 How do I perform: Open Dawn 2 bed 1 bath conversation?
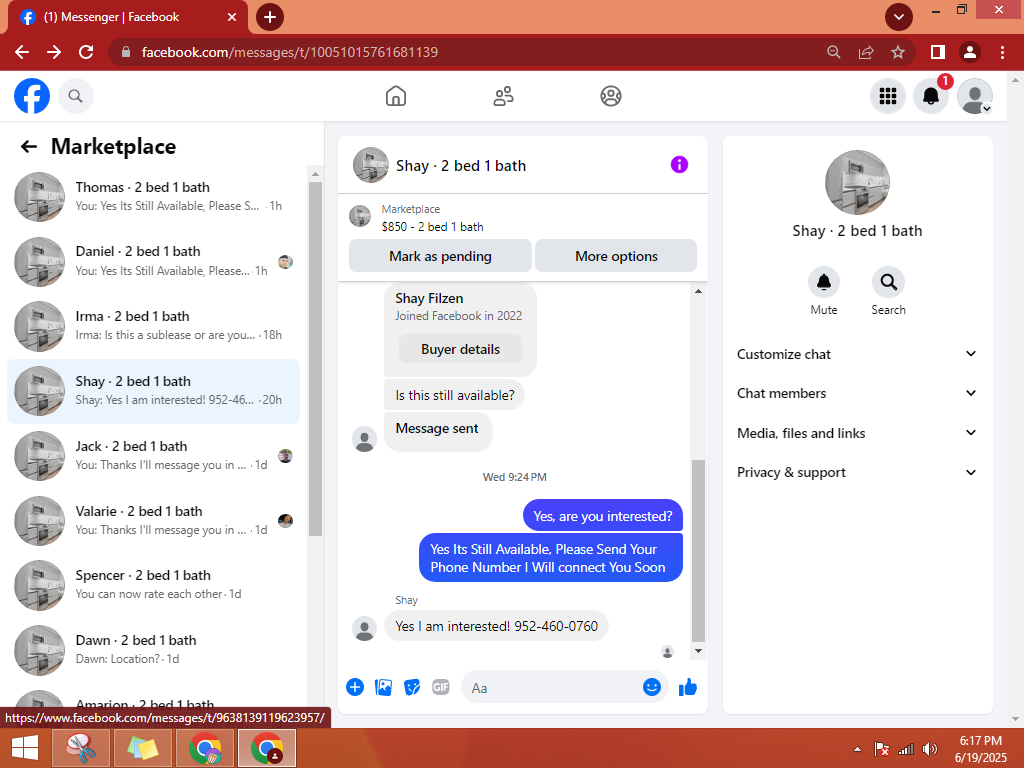pyautogui.click(x=153, y=650)
